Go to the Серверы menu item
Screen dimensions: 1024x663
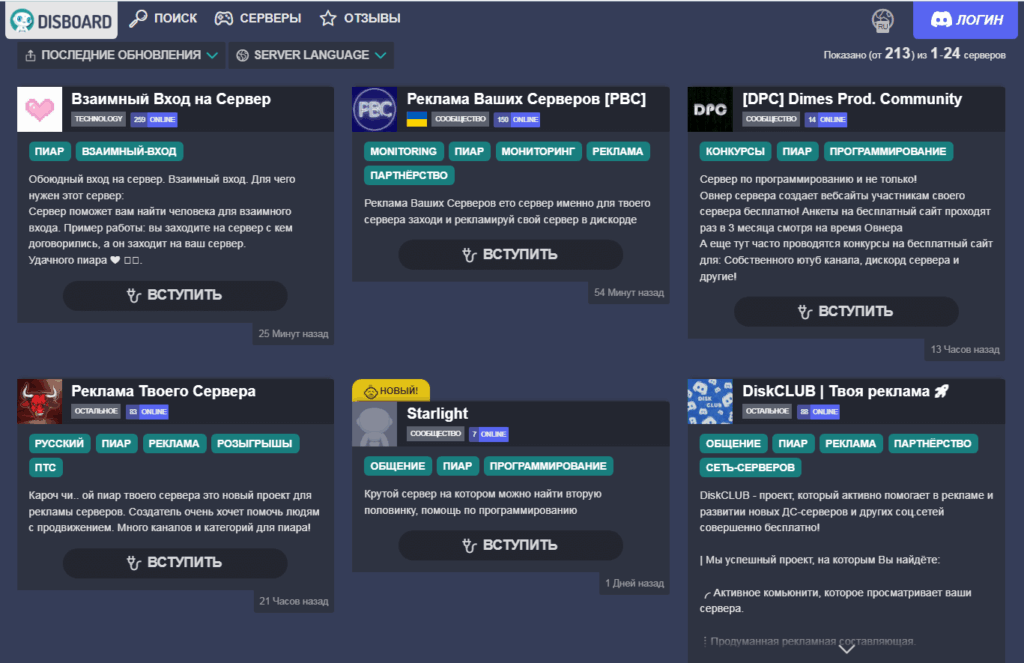pyautogui.click(x=258, y=18)
